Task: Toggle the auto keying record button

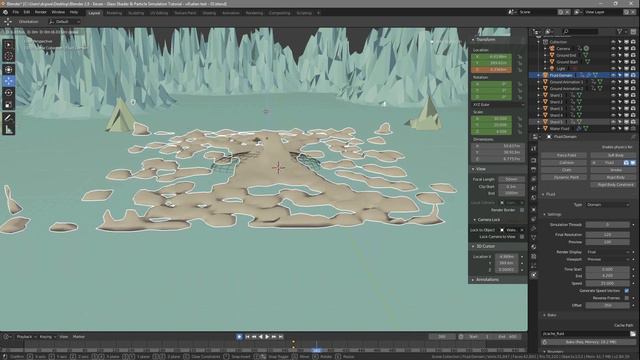Action: click(x=239, y=337)
